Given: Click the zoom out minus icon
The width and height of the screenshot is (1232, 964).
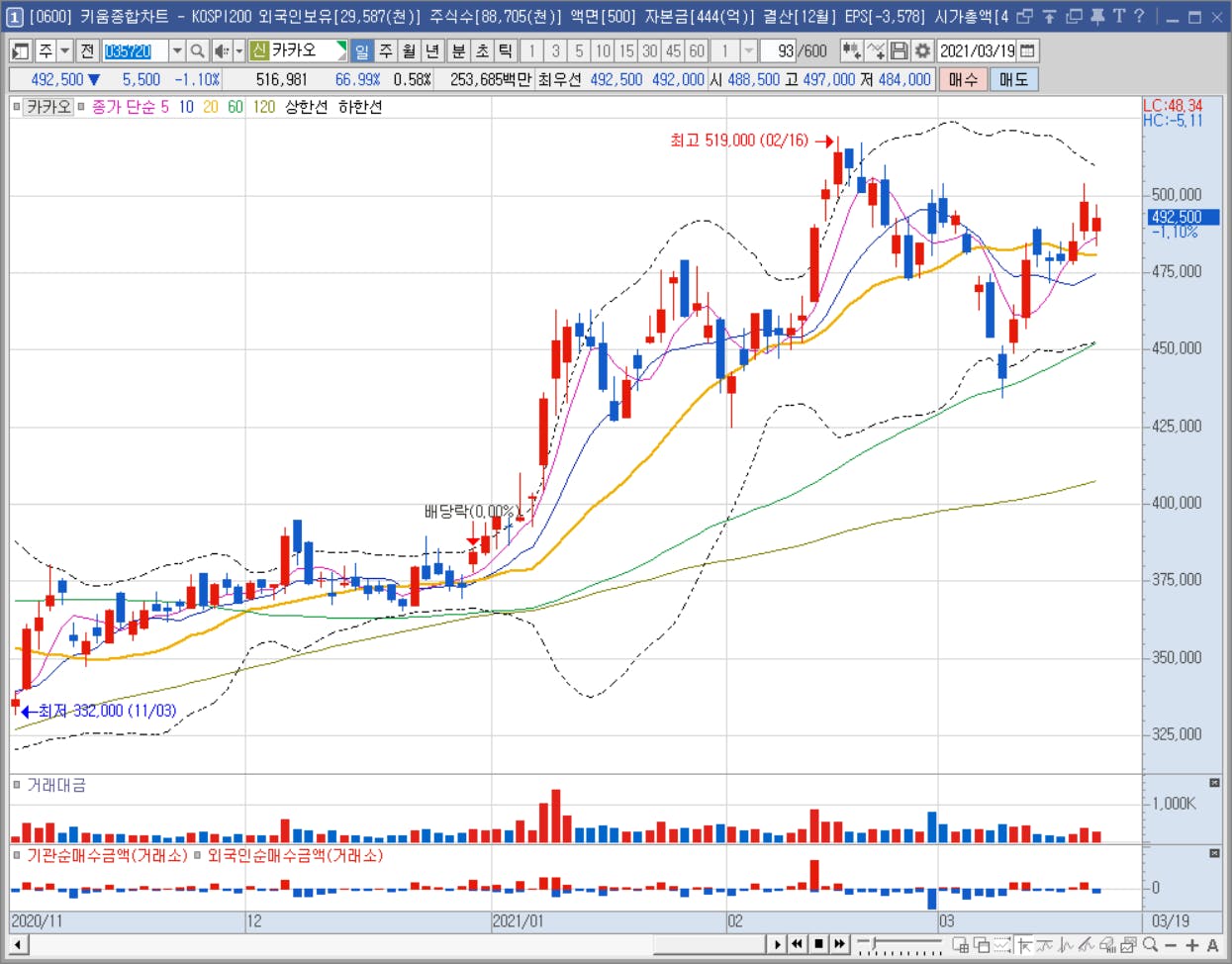Looking at the screenshot, I should pyautogui.click(x=1171, y=945).
